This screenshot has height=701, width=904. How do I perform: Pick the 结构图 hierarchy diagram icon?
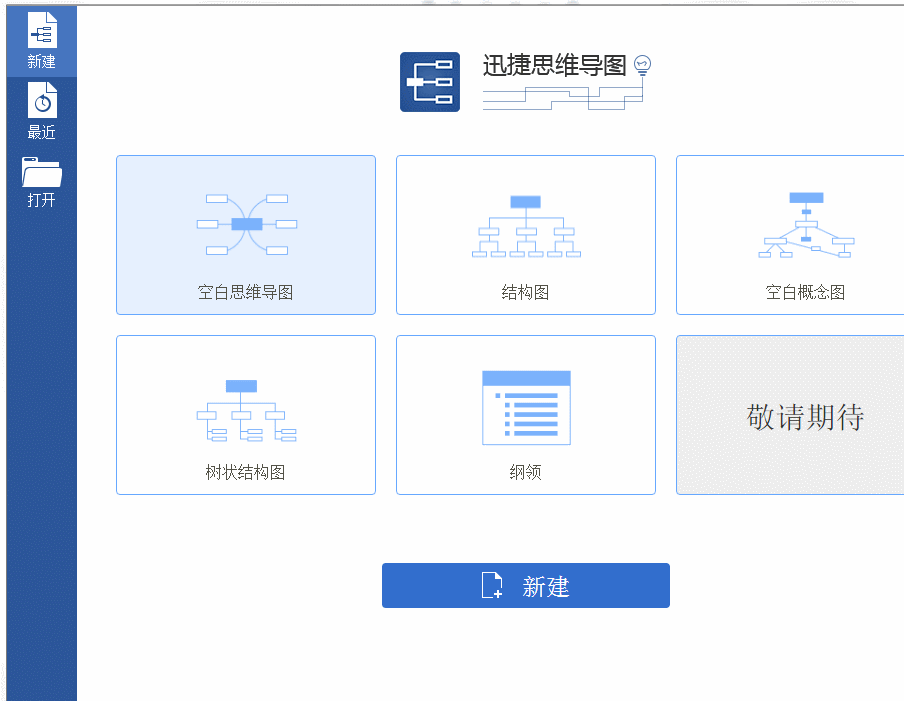[x=526, y=226]
